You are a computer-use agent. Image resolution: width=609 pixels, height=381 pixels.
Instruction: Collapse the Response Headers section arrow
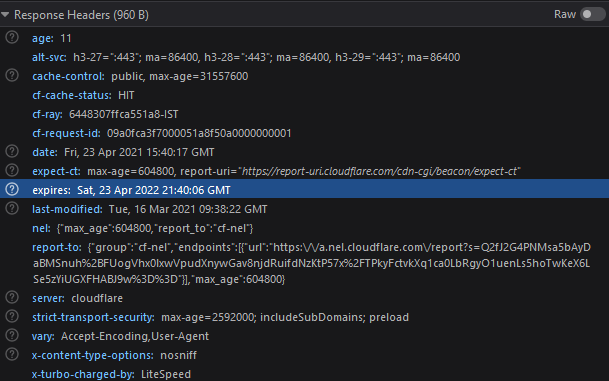[5, 15]
